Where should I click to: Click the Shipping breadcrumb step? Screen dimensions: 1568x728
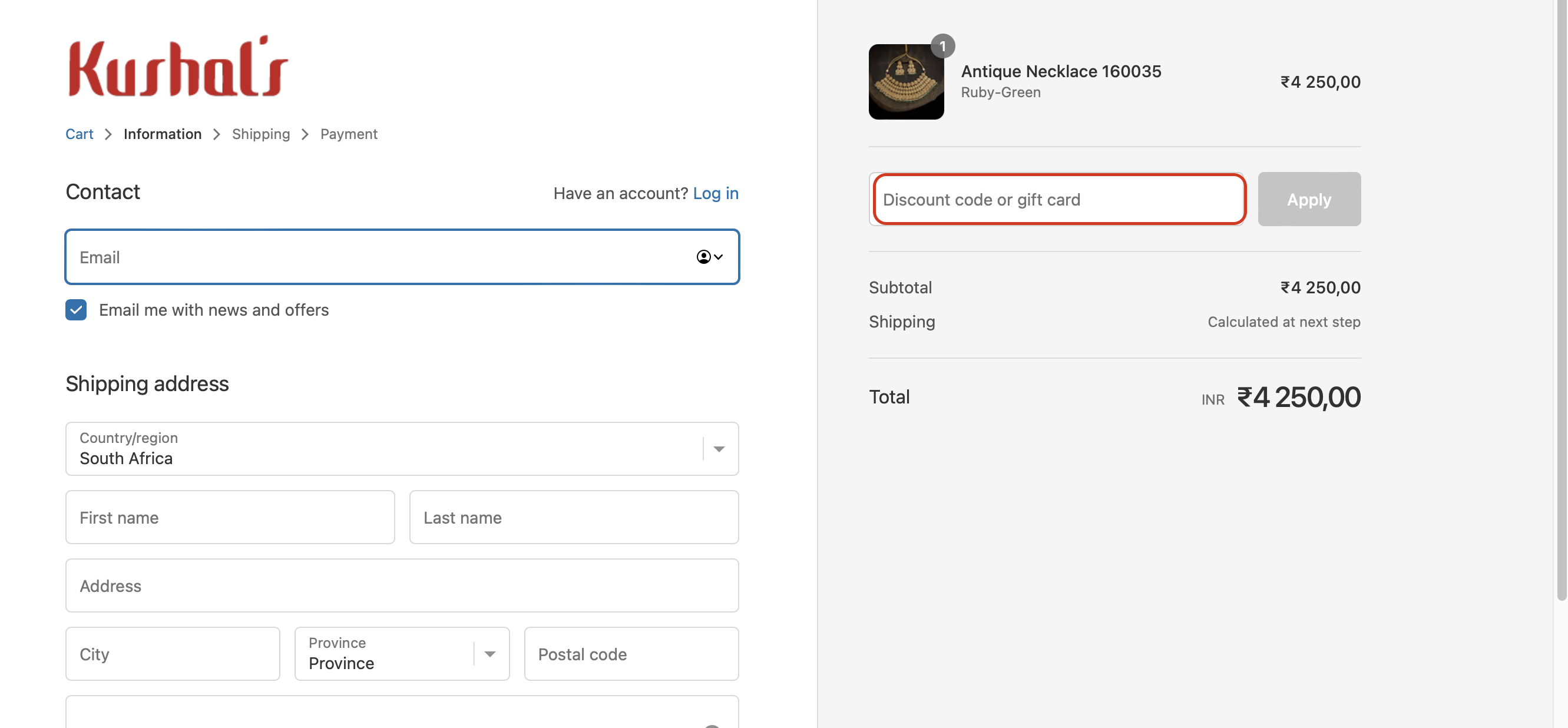tap(260, 134)
